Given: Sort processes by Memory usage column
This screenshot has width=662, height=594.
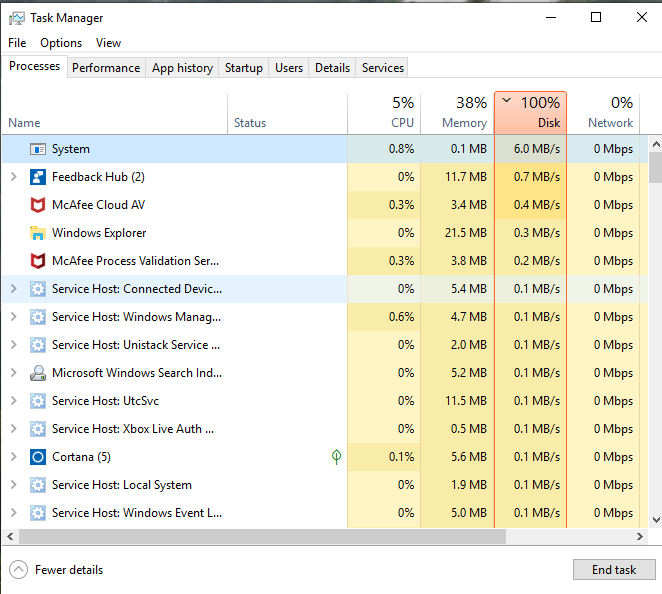Looking at the screenshot, I should (457, 113).
